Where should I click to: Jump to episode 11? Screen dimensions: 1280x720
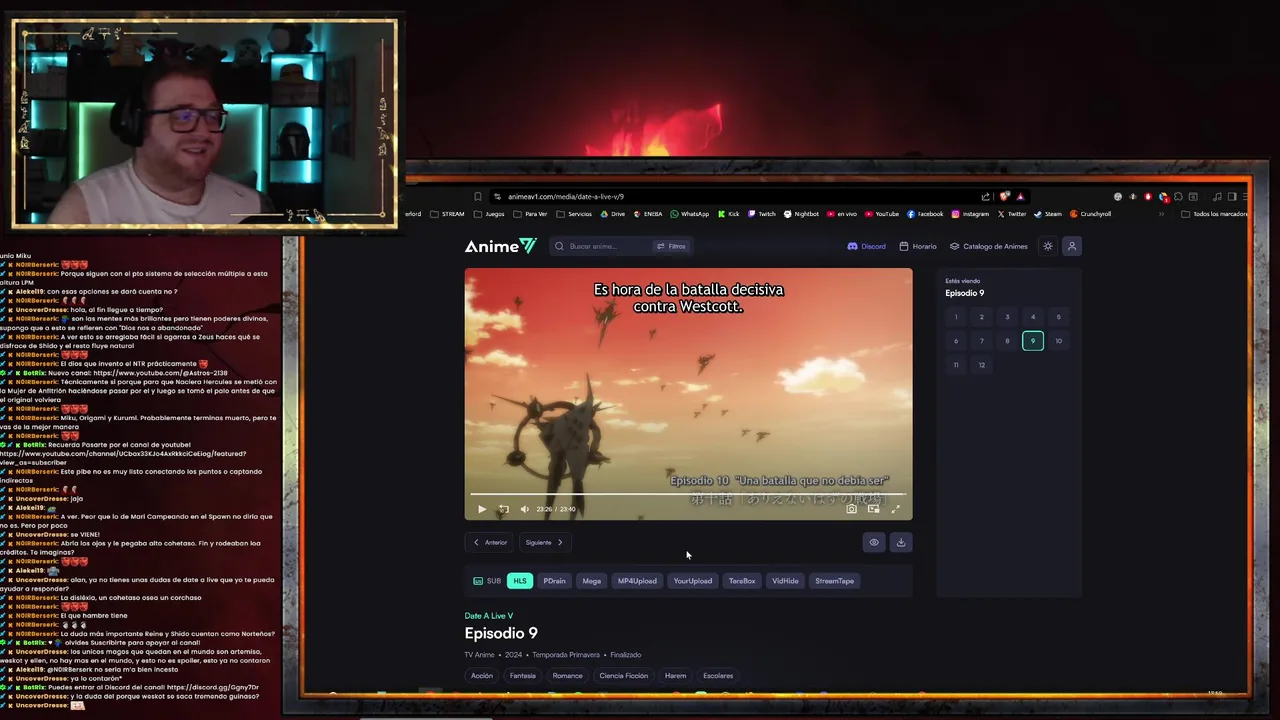[956, 365]
